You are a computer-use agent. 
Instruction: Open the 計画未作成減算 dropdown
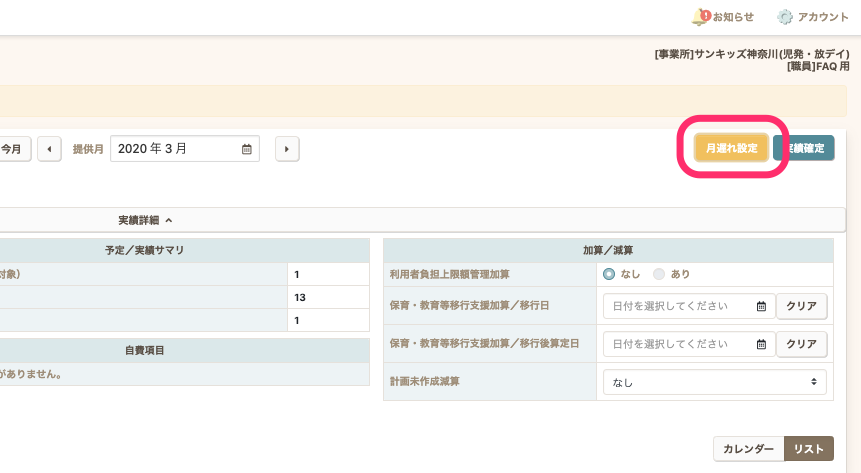[715, 382]
